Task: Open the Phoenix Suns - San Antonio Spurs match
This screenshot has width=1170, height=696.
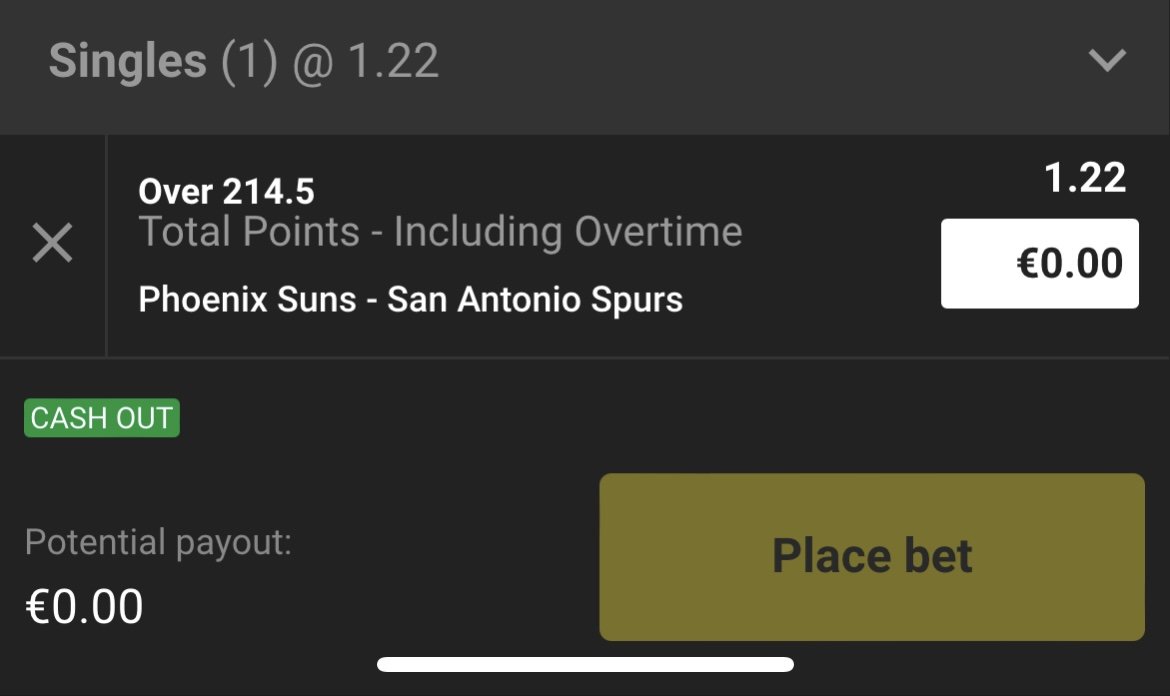Action: [410, 299]
